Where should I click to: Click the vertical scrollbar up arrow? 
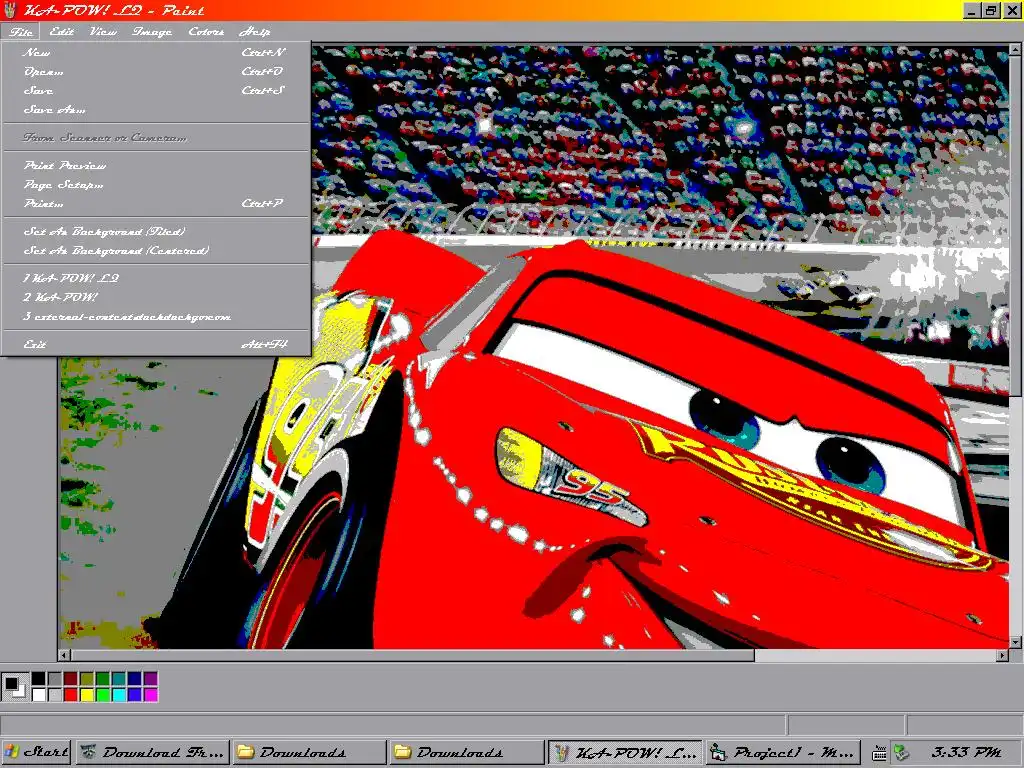pos(1016,49)
